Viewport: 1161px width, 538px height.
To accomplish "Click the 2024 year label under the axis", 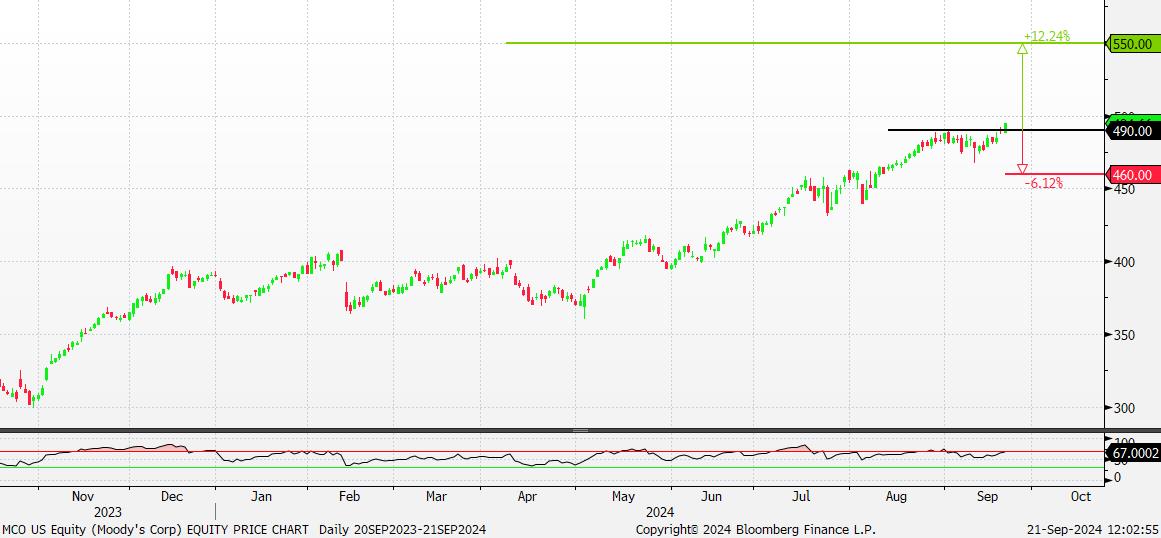I will pyautogui.click(x=660, y=512).
